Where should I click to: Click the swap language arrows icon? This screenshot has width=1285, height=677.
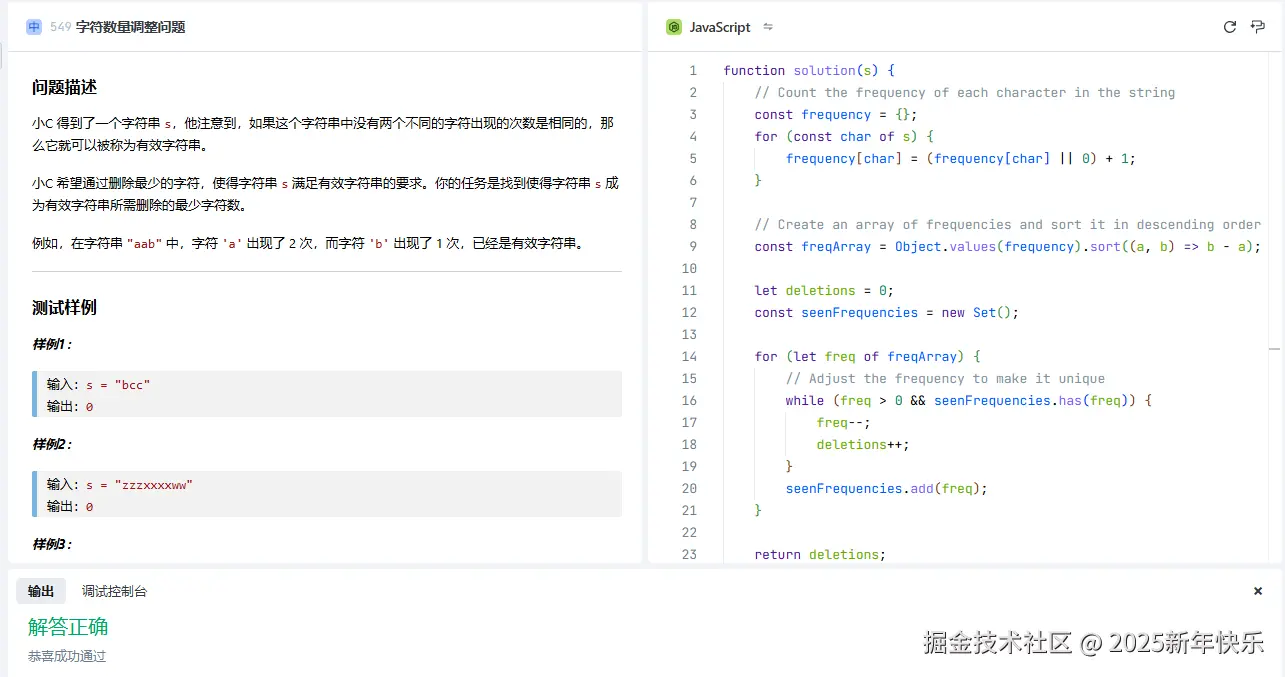click(x=768, y=27)
